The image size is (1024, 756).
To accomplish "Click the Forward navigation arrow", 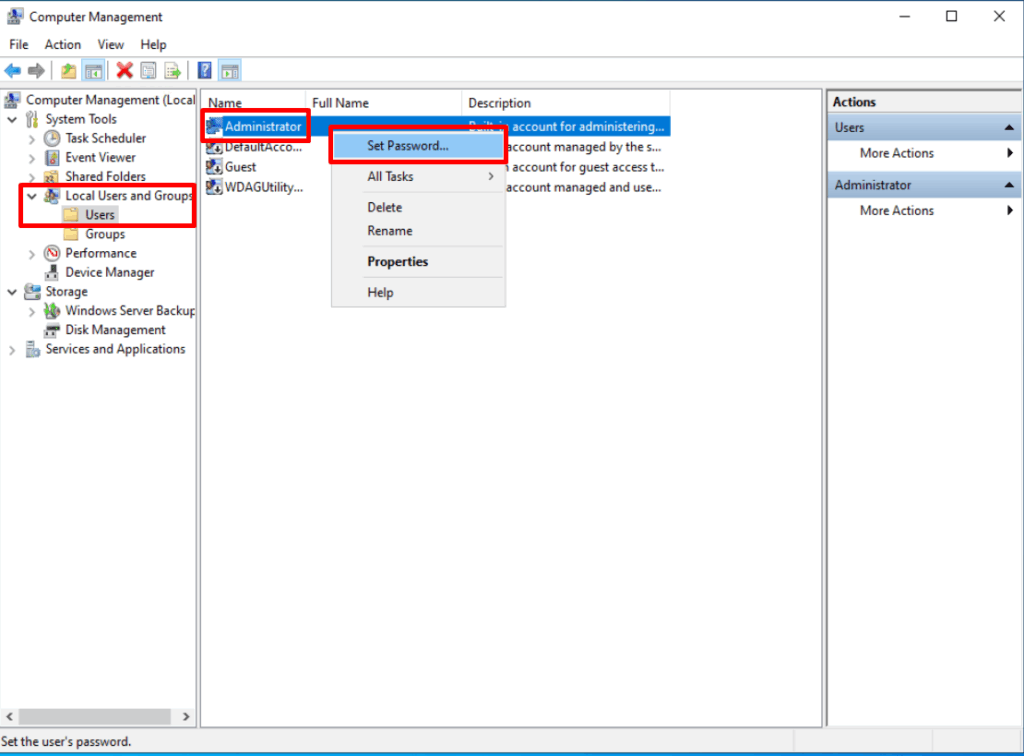I will [x=38, y=70].
